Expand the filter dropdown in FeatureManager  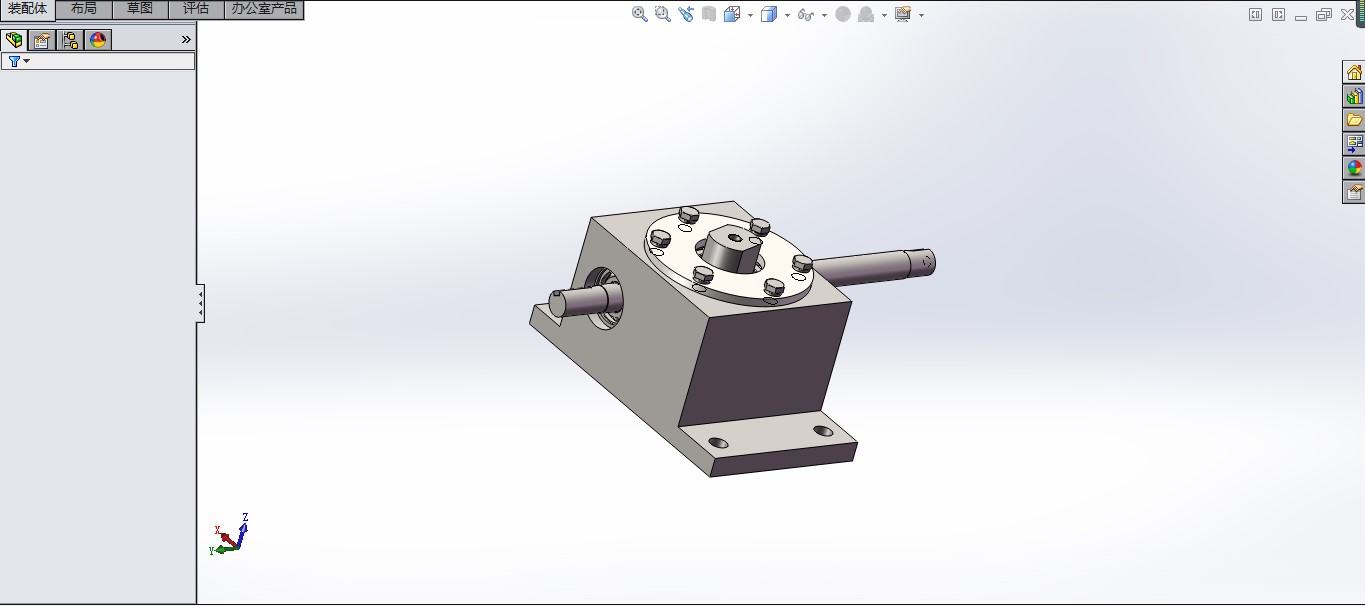point(26,60)
